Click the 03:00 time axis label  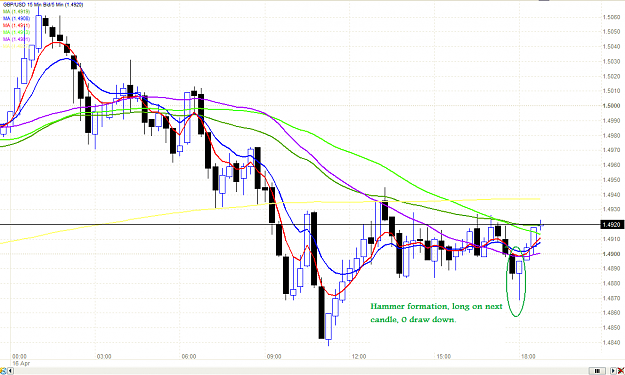pyautogui.click(x=104, y=356)
